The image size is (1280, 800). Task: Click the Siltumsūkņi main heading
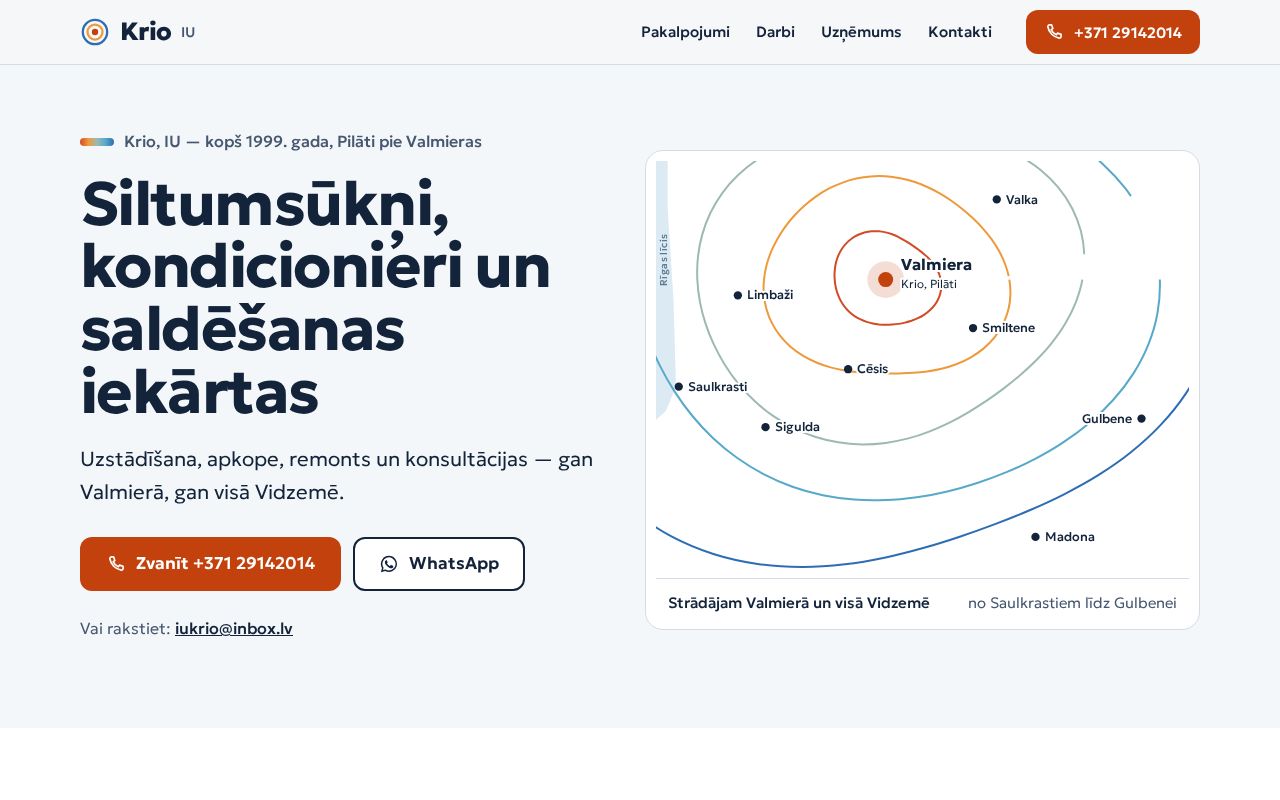(316, 297)
